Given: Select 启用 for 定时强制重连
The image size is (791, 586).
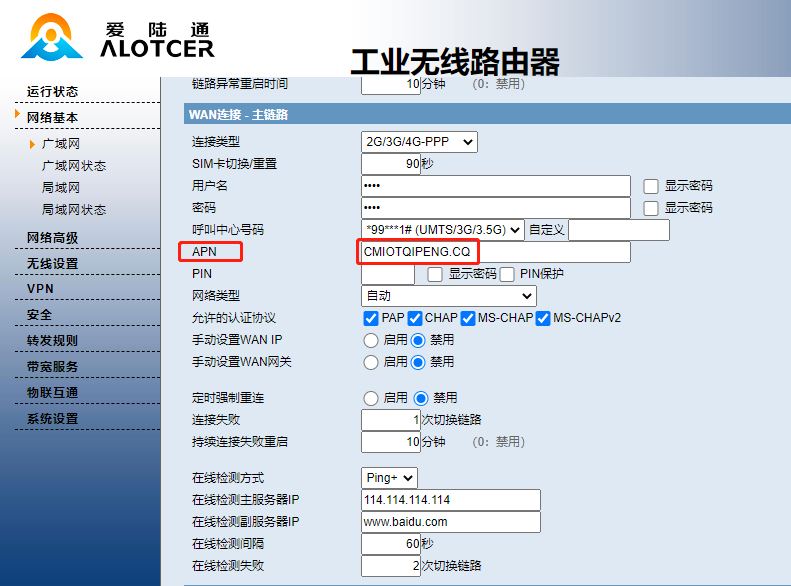Looking at the screenshot, I should [x=371, y=398].
